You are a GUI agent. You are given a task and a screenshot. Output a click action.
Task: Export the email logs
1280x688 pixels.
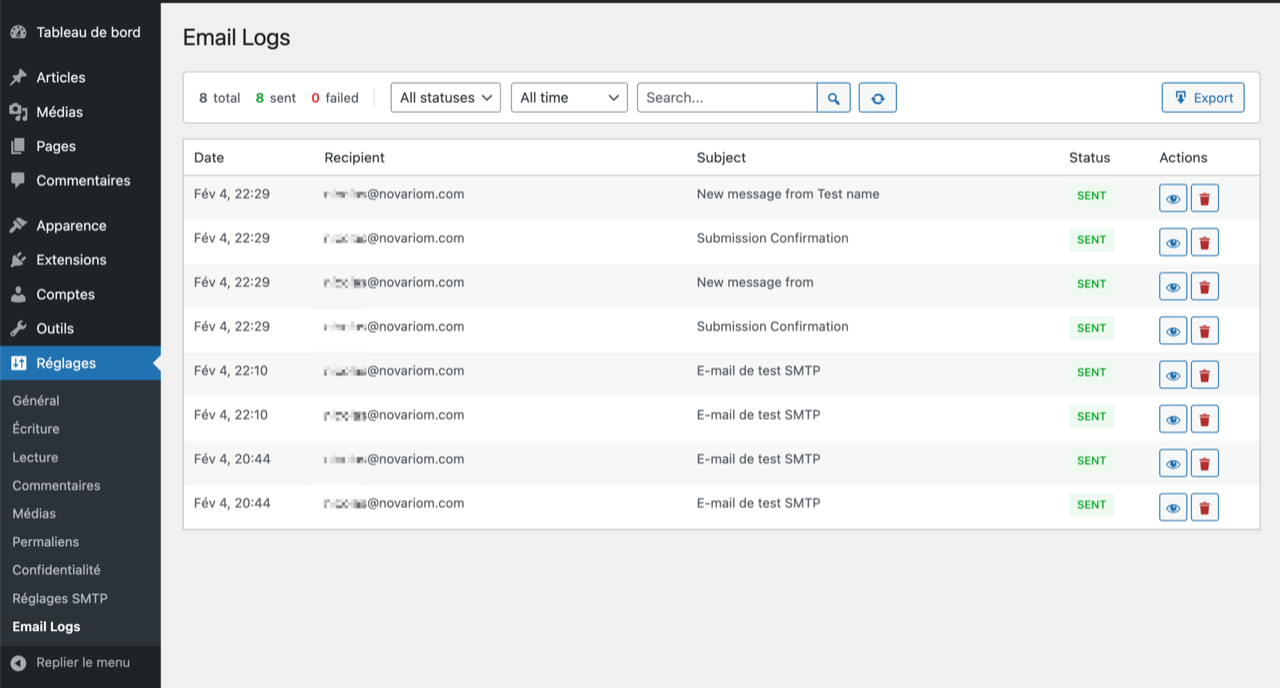1203,97
